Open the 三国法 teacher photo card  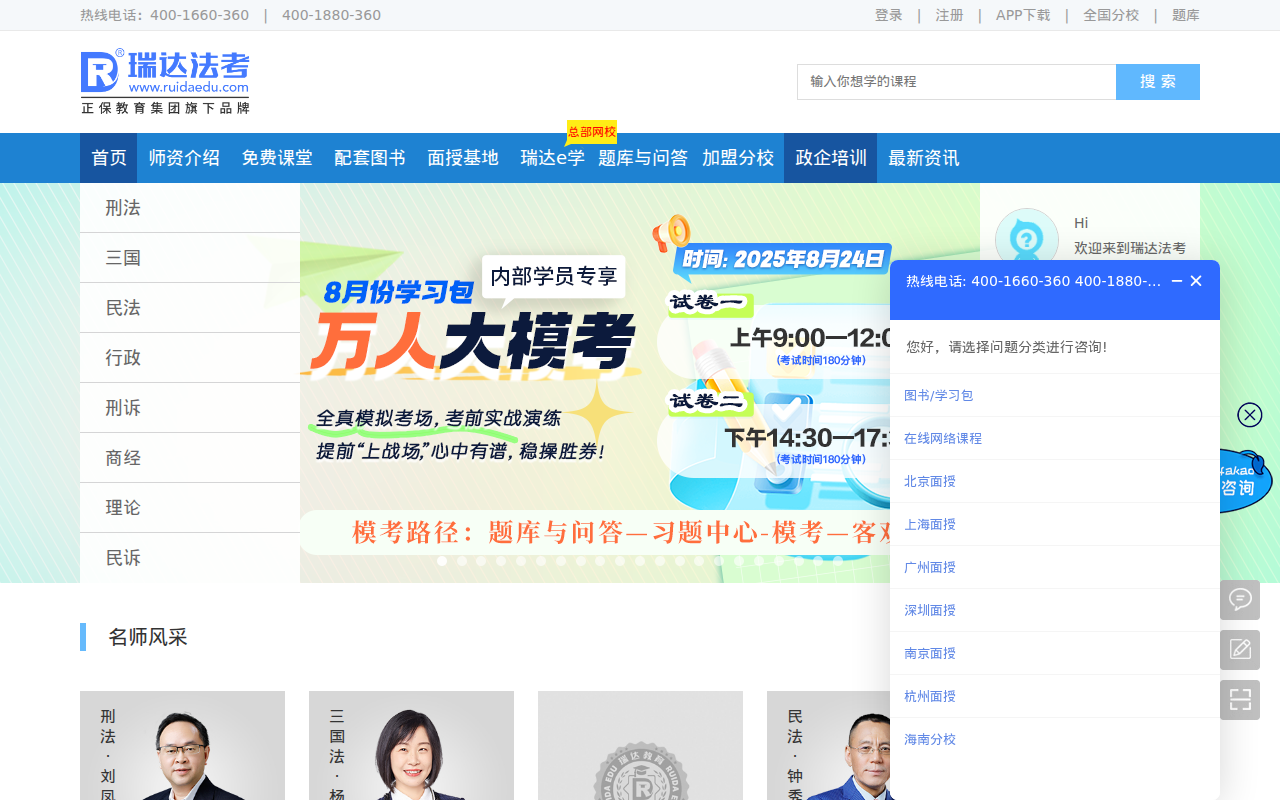(411, 745)
